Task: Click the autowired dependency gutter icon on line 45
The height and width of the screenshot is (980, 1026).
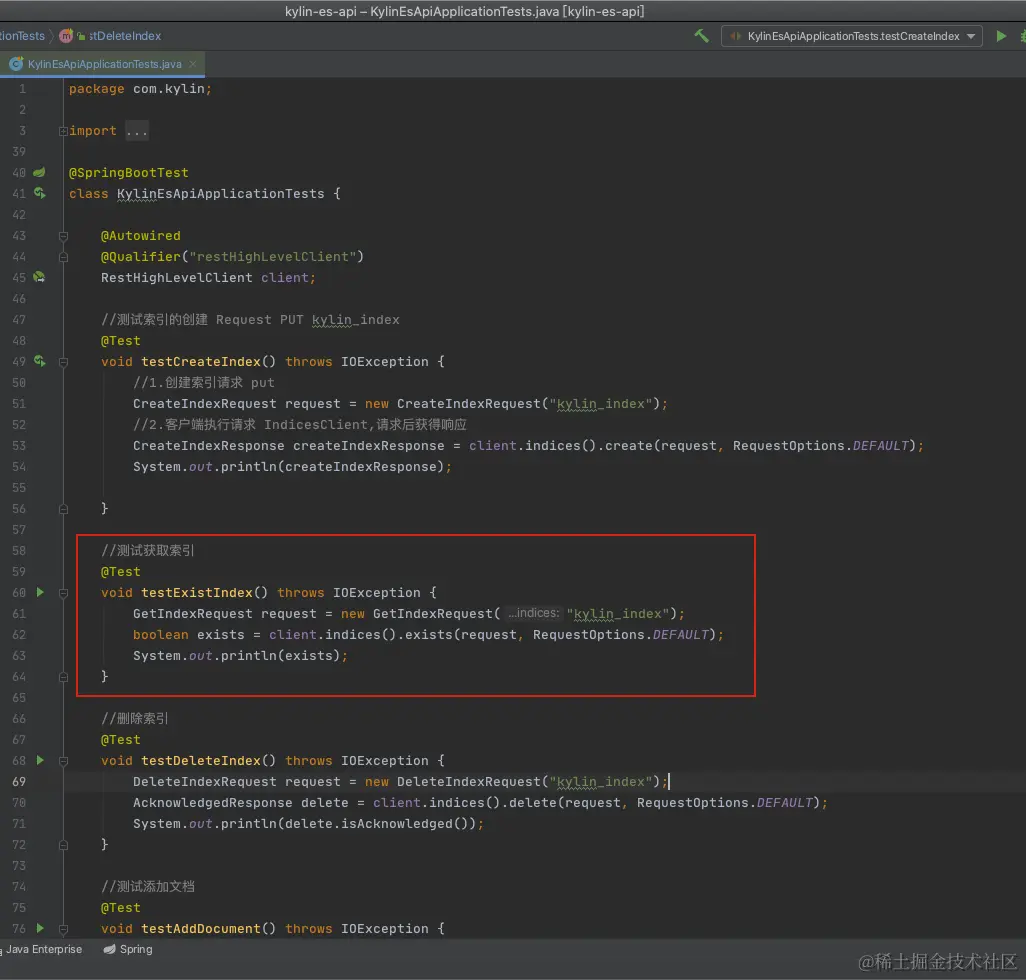Action: click(39, 277)
